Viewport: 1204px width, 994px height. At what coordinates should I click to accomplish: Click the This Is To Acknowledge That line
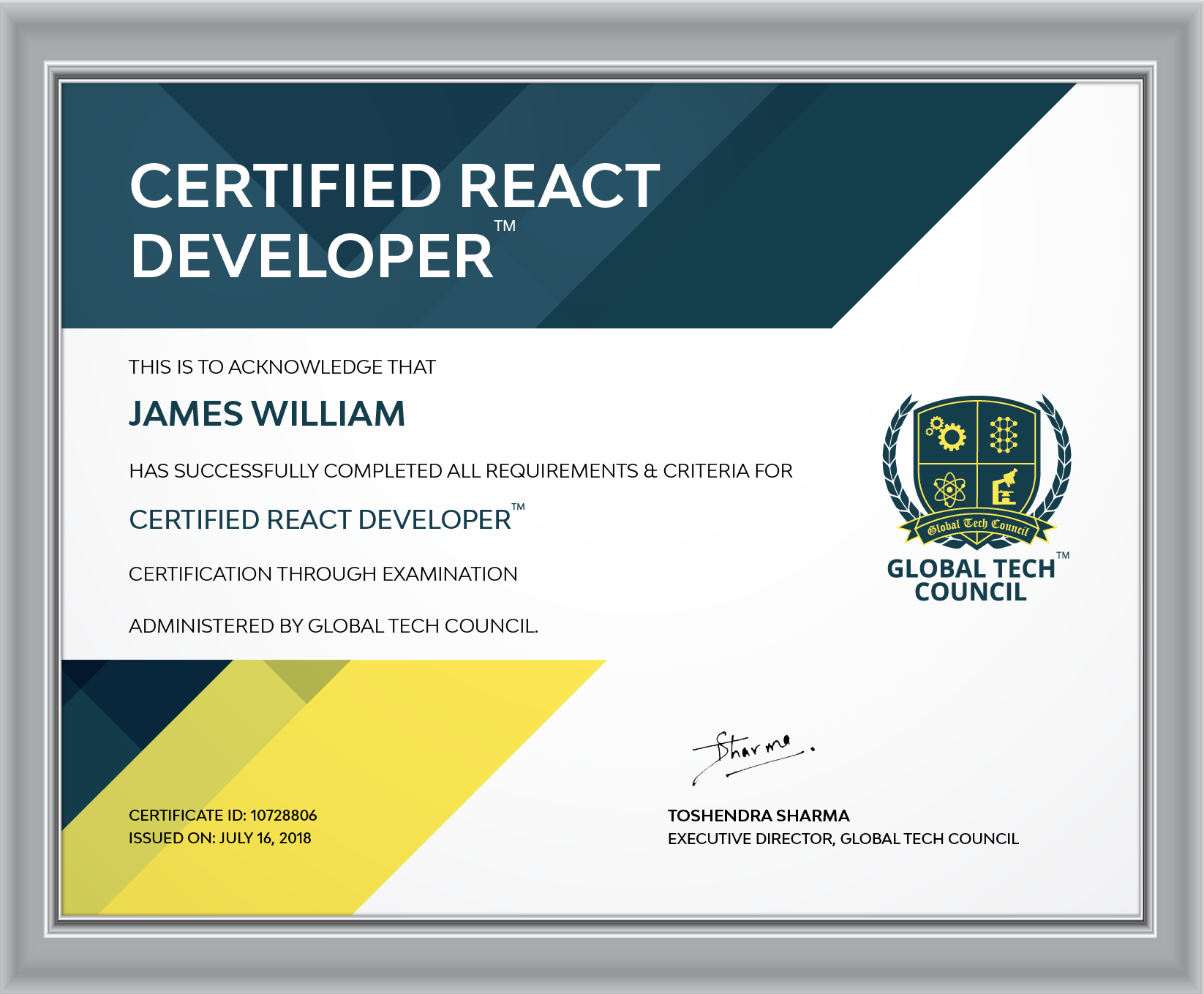coord(282,367)
